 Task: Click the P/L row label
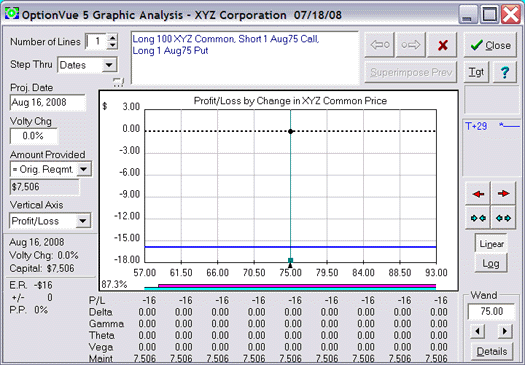click(x=97, y=300)
